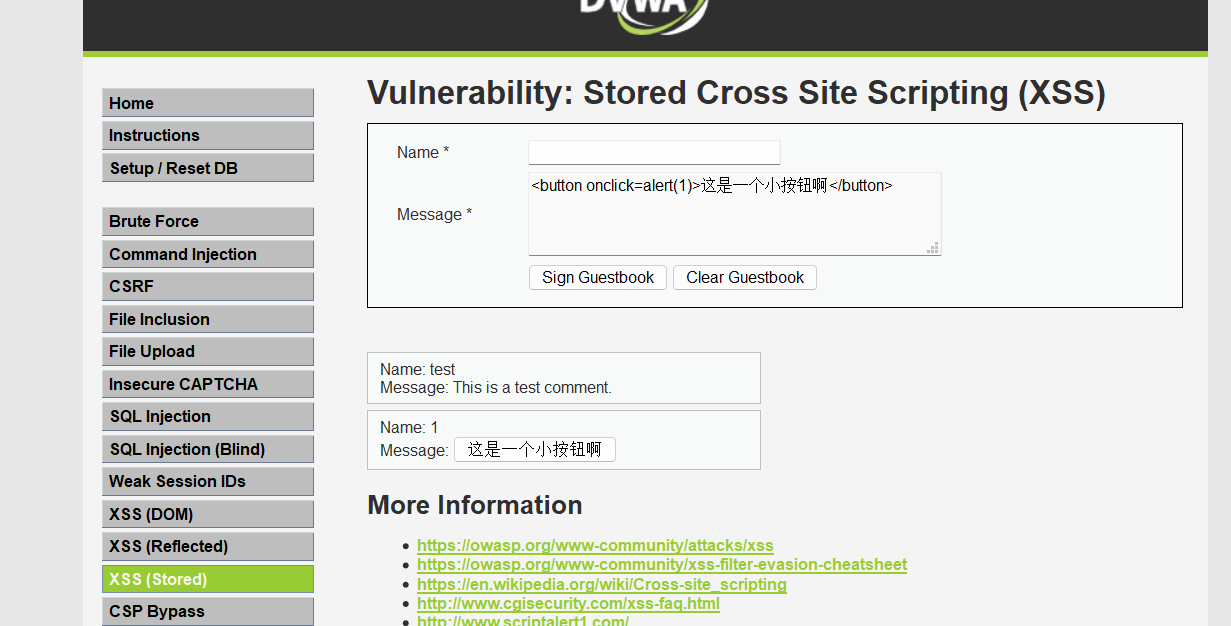Navigate to File Upload

tap(208, 351)
